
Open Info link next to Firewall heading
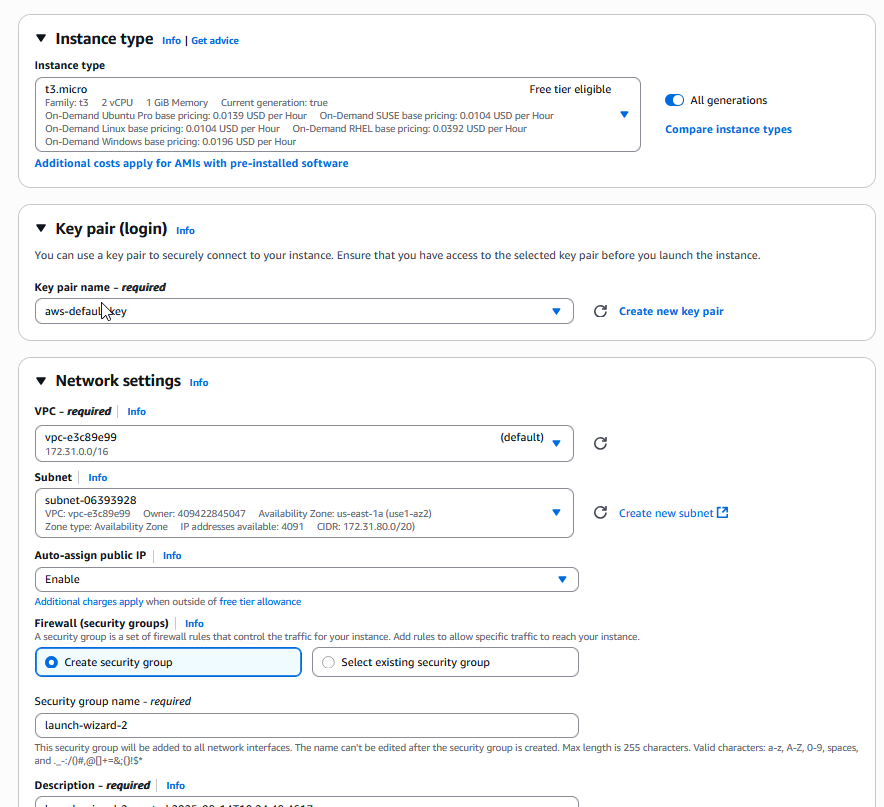click(194, 623)
